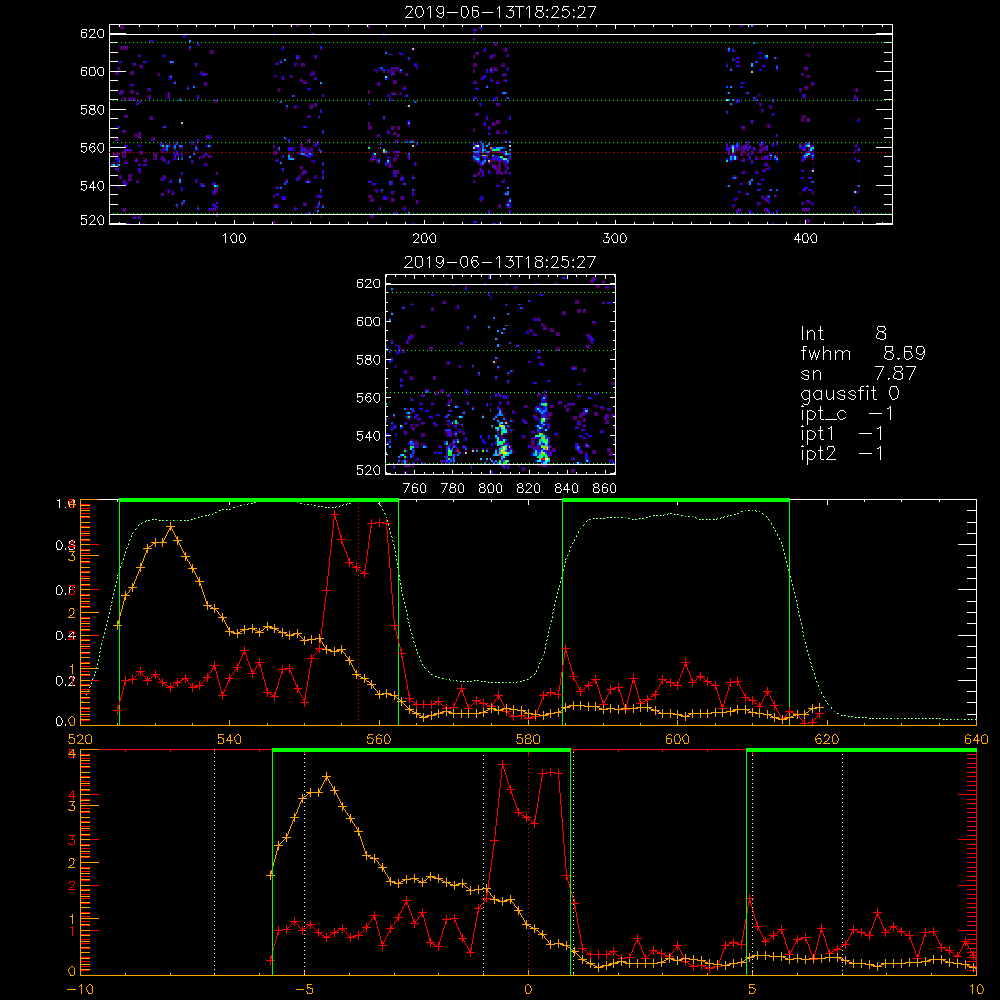Image resolution: width=1000 pixels, height=1000 pixels.
Task: Click y-axis label 540 on top spectrogram
Action: click(x=92, y=186)
